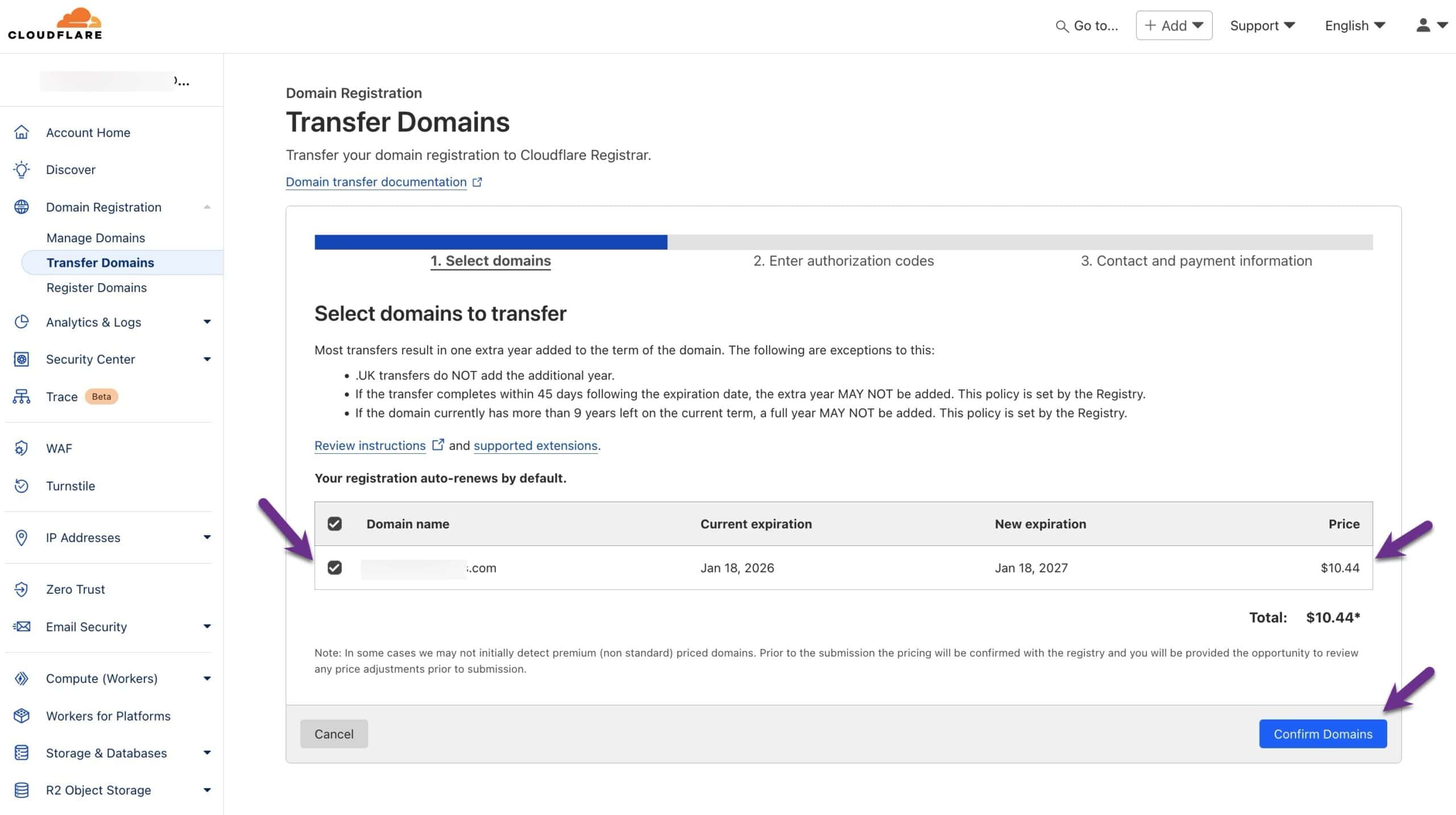
Task: Click Go to... search field
Action: point(1087,26)
